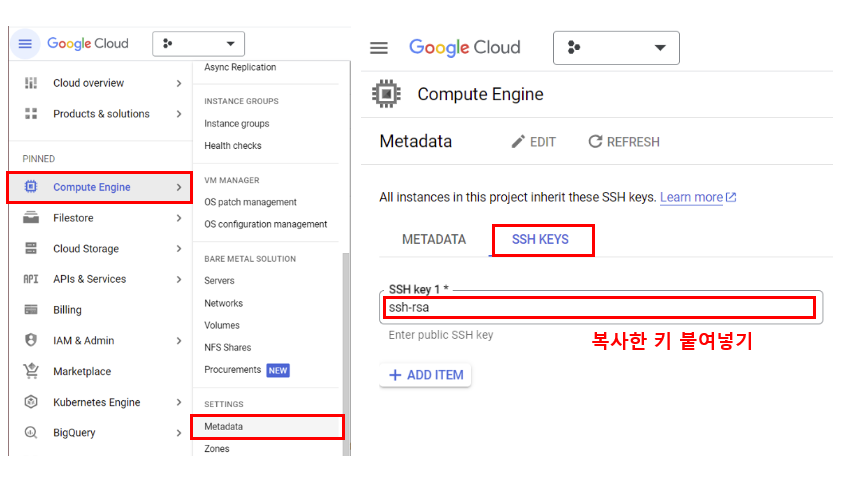Click the BigQuery magnifier icon
Image resolution: width=844 pixels, height=480 pixels.
tap(31, 433)
